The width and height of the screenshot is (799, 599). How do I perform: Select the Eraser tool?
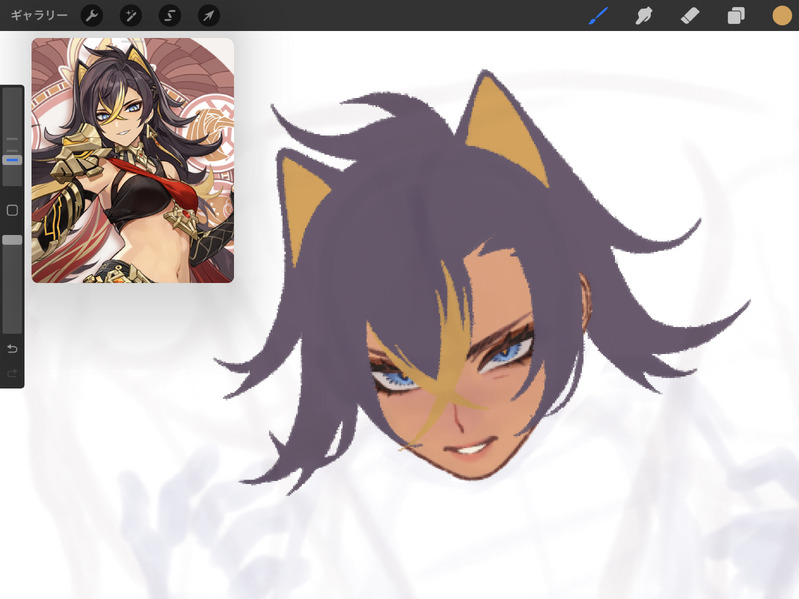(x=690, y=15)
